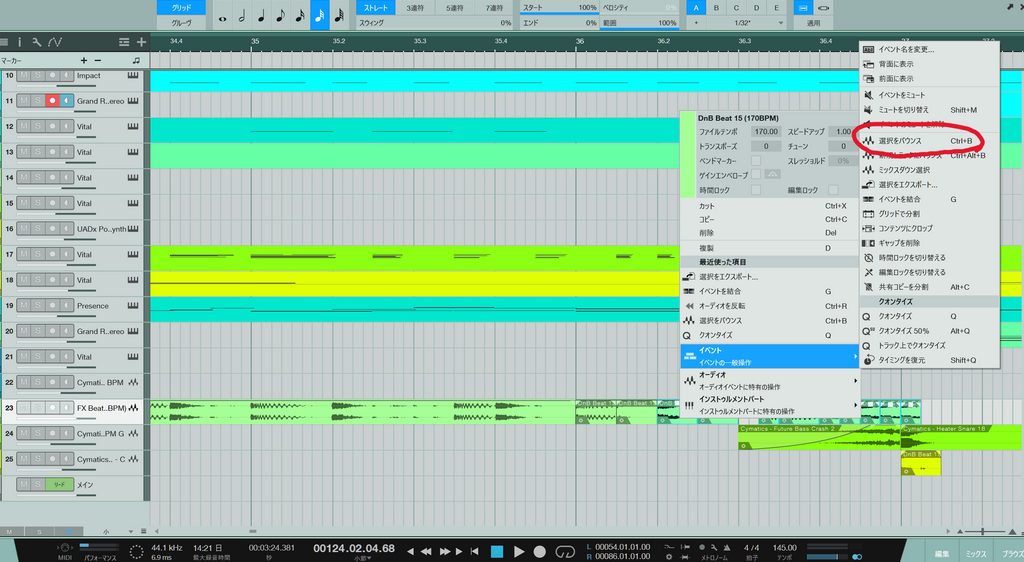This screenshot has height=562, width=1024.
Task: Click the グリッド mode button
Action: (x=181, y=8)
